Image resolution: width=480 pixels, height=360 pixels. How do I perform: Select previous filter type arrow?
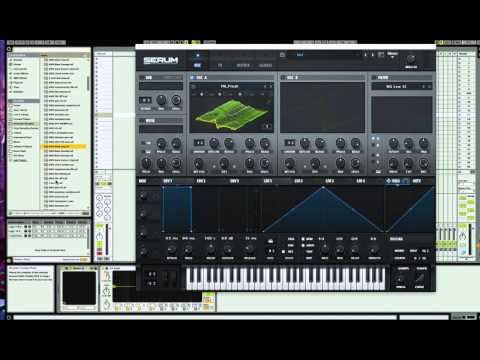click(424, 86)
